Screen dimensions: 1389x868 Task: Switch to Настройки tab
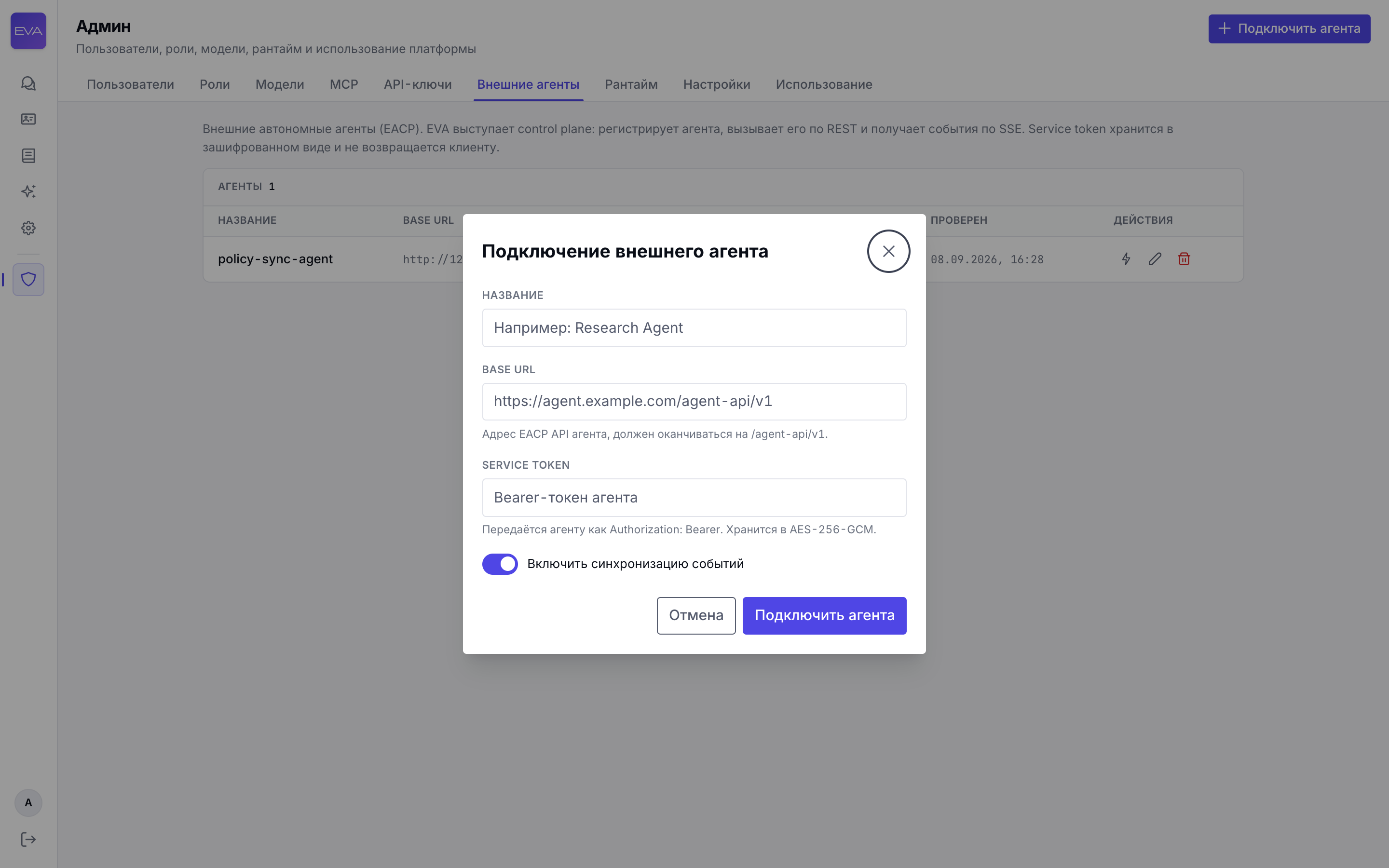pyautogui.click(x=716, y=84)
